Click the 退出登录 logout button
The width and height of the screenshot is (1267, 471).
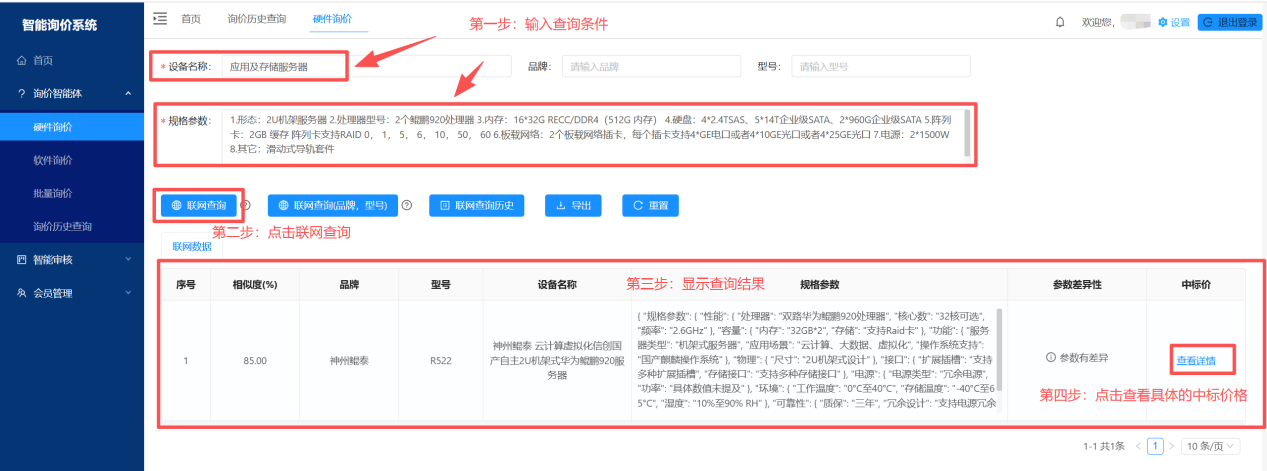(1229, 22)
